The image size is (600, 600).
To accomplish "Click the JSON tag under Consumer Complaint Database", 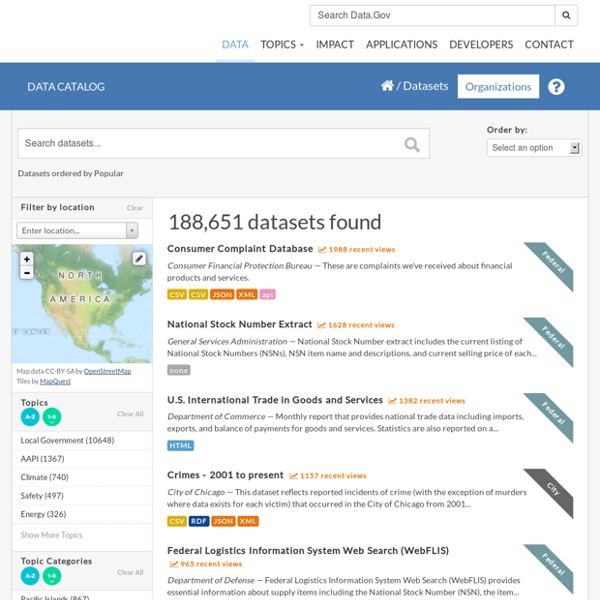I will 222,295.
